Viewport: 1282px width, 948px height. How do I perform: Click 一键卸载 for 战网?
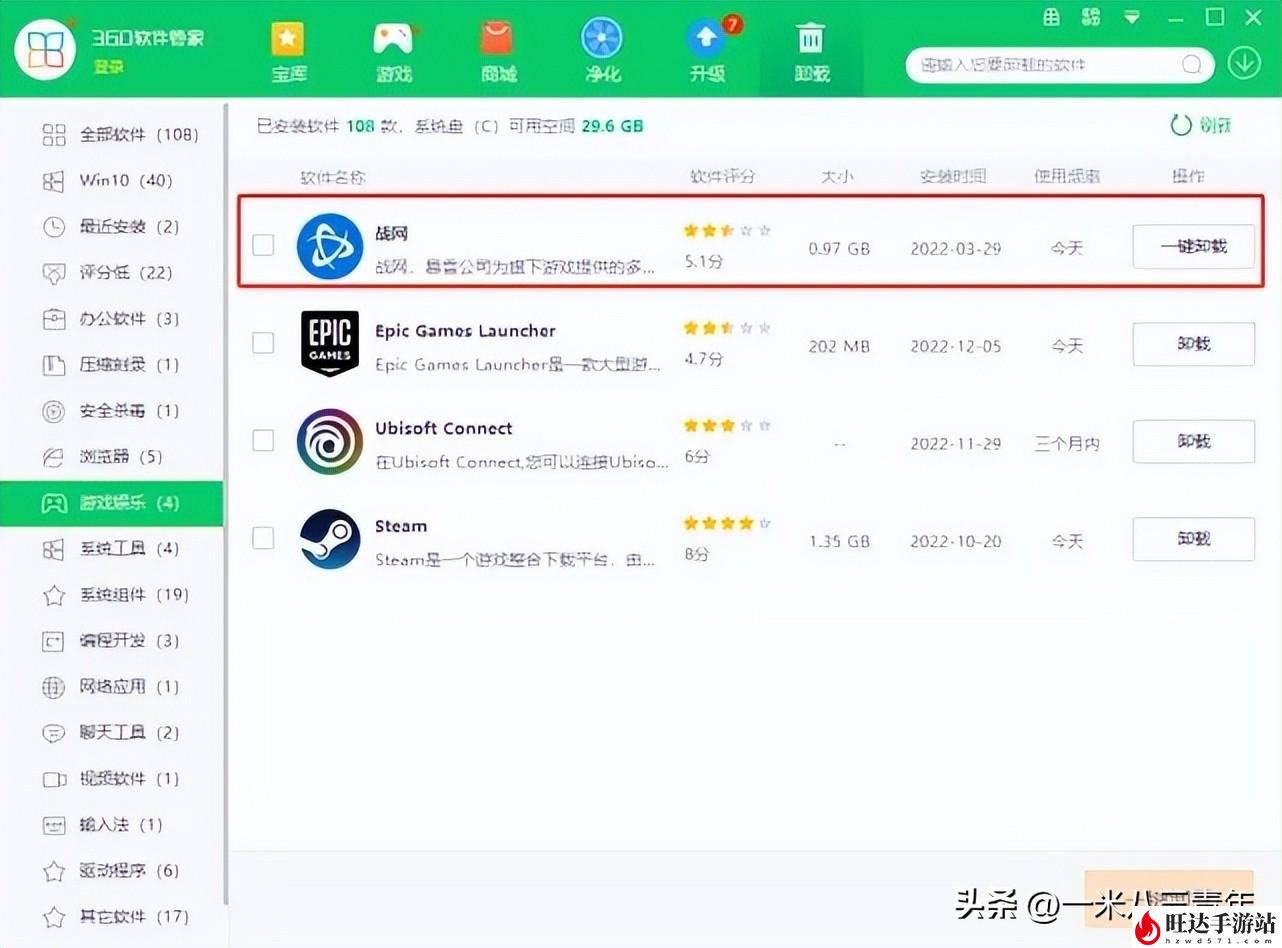[x=1193, y=247]
